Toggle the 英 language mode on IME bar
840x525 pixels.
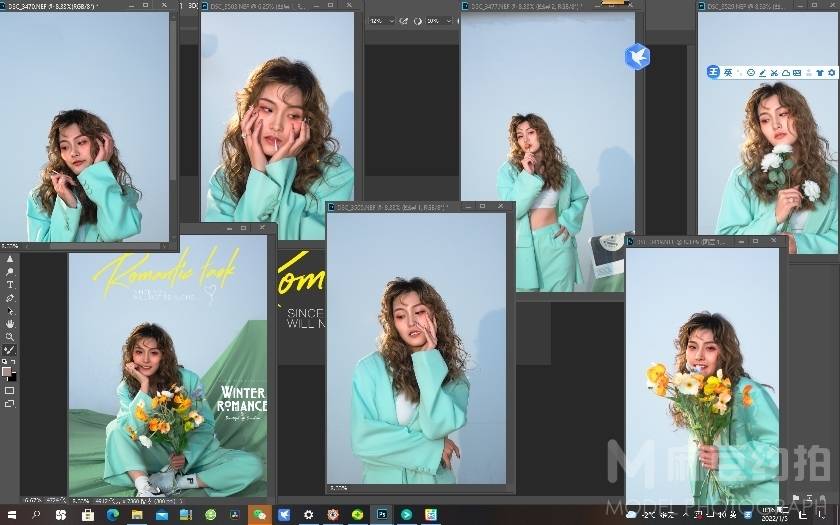coord(728,72)
